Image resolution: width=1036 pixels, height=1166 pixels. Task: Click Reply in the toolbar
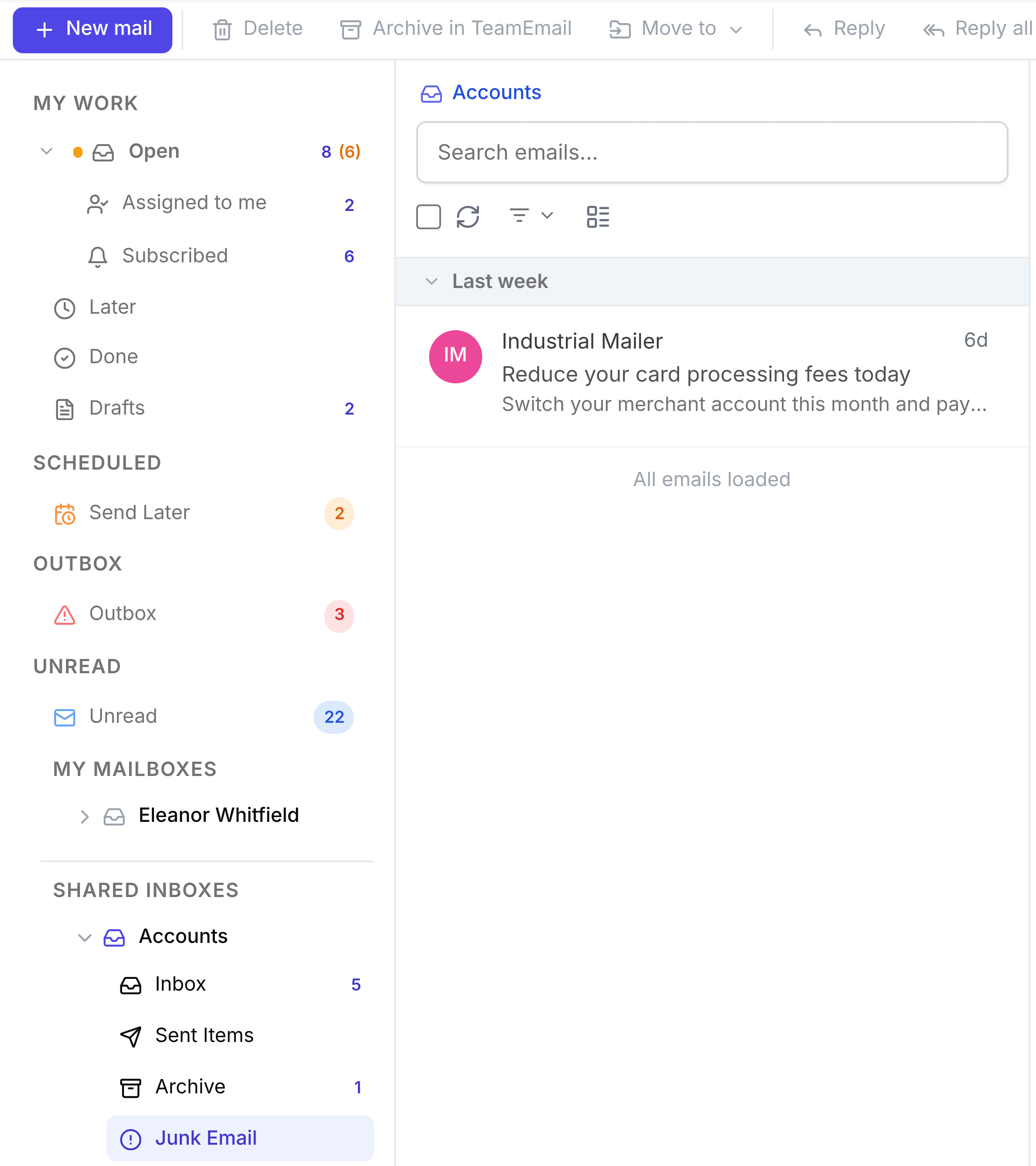tap(845, 29)
